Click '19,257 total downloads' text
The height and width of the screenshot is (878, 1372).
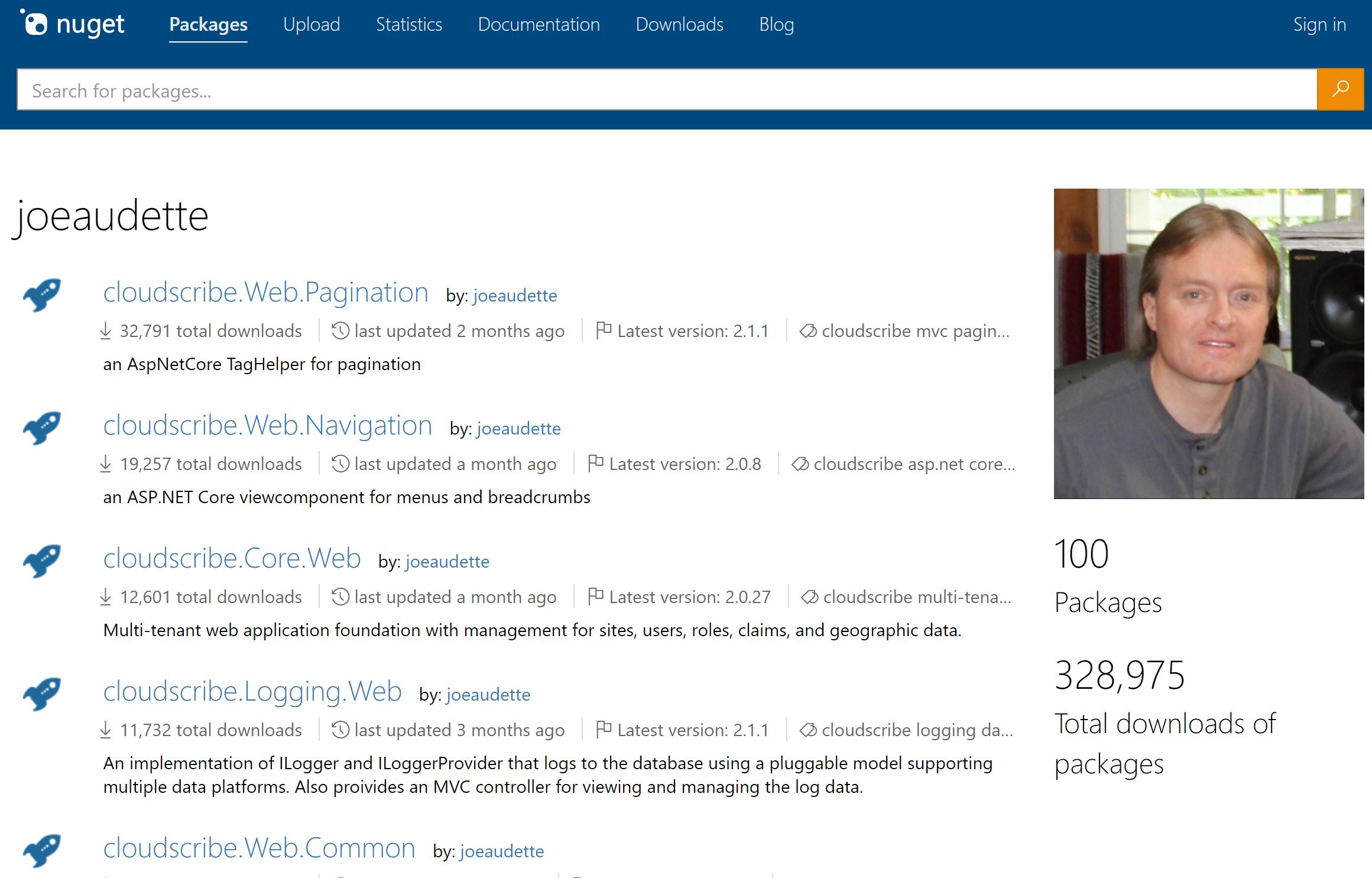pos(210,464)
